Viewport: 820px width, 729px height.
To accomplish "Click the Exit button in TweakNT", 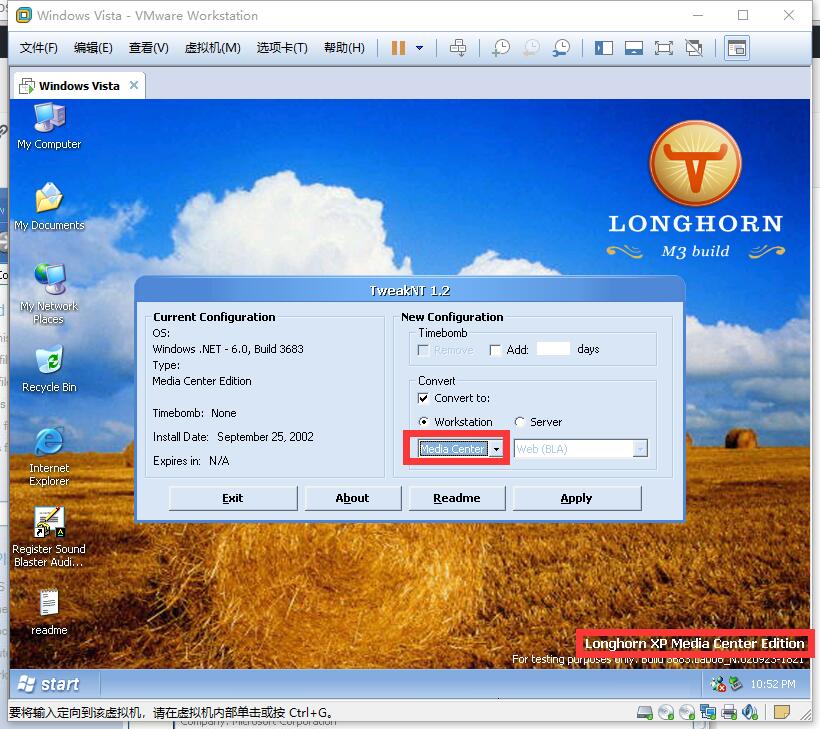I will click(x=233, y=498).
